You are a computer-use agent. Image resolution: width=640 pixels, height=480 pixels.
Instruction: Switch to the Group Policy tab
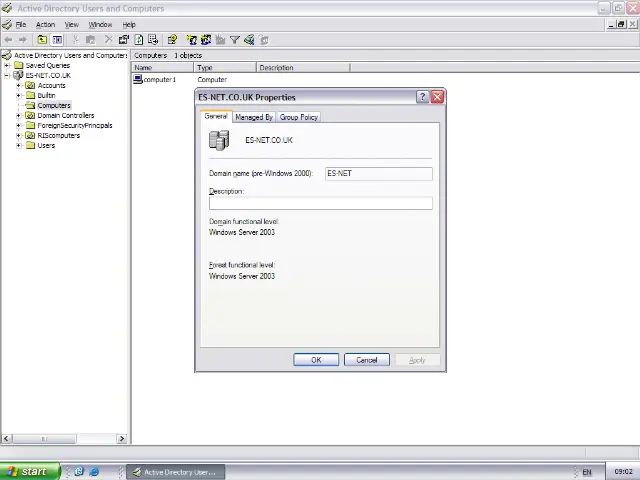click(298, 117)
